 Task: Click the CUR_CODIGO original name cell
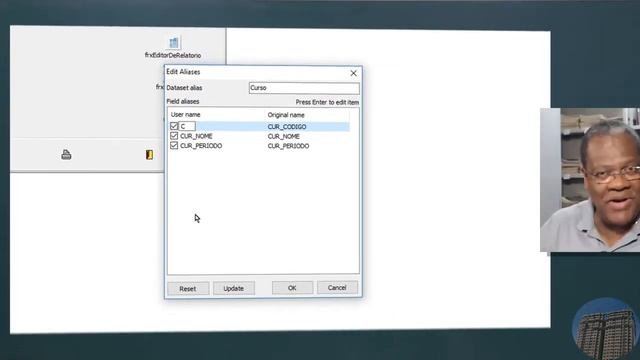pos(287,127)
